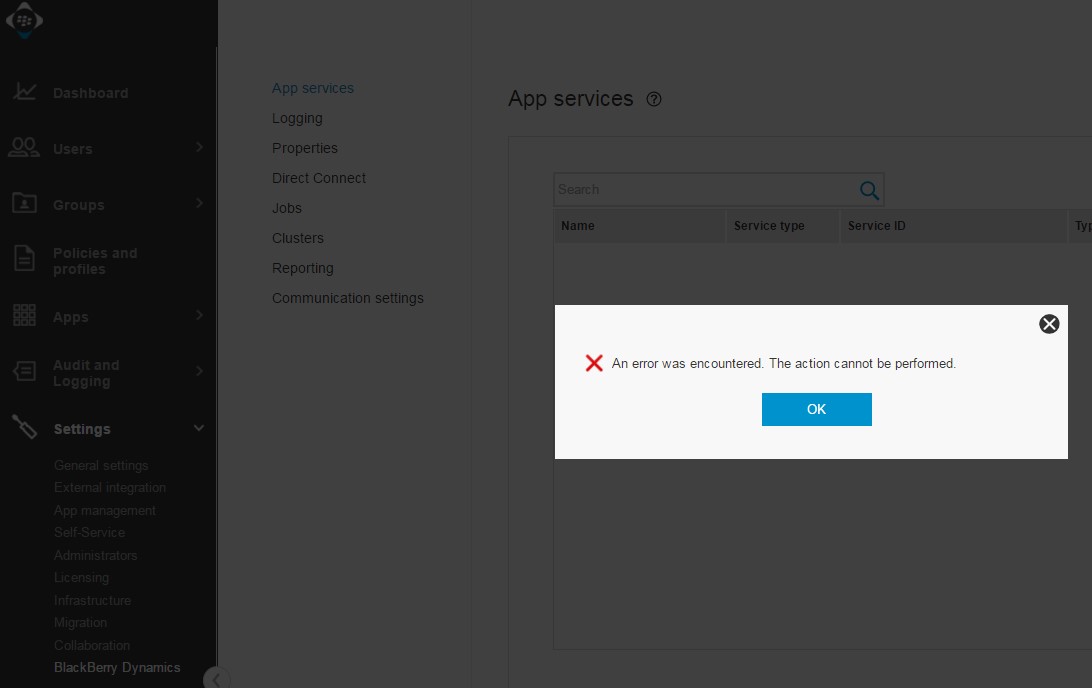Click the BlackBerry logo icon
The width and height of the screenshot is (1092, 688).
click(24, 20)
